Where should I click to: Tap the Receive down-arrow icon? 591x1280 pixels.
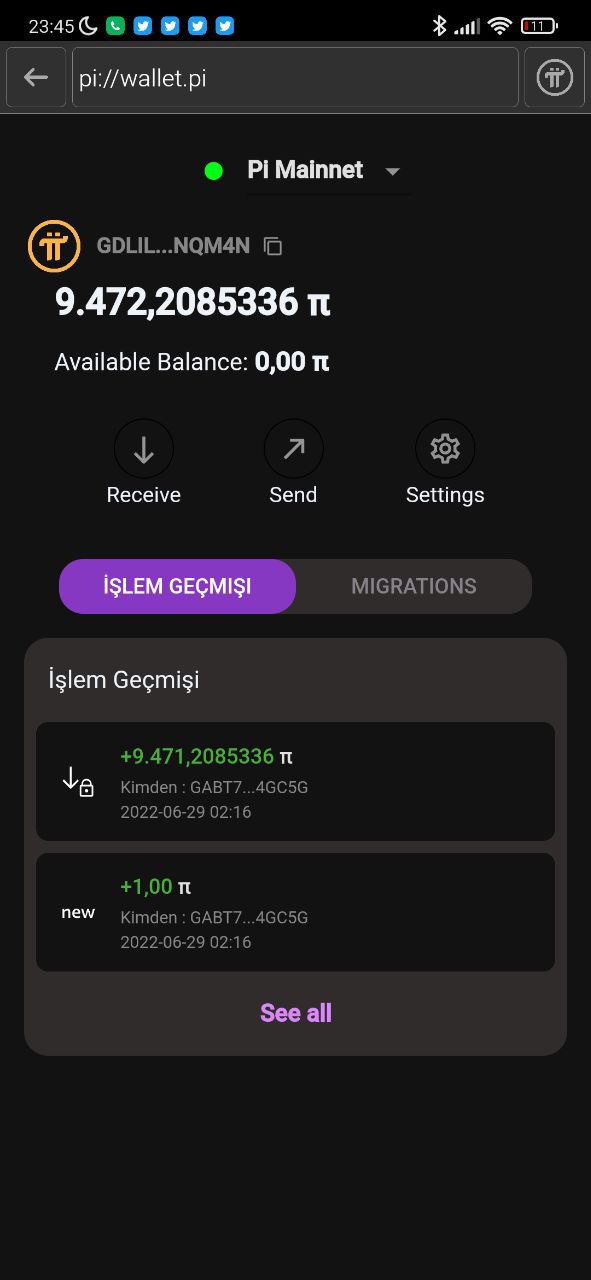click(144, 449)
